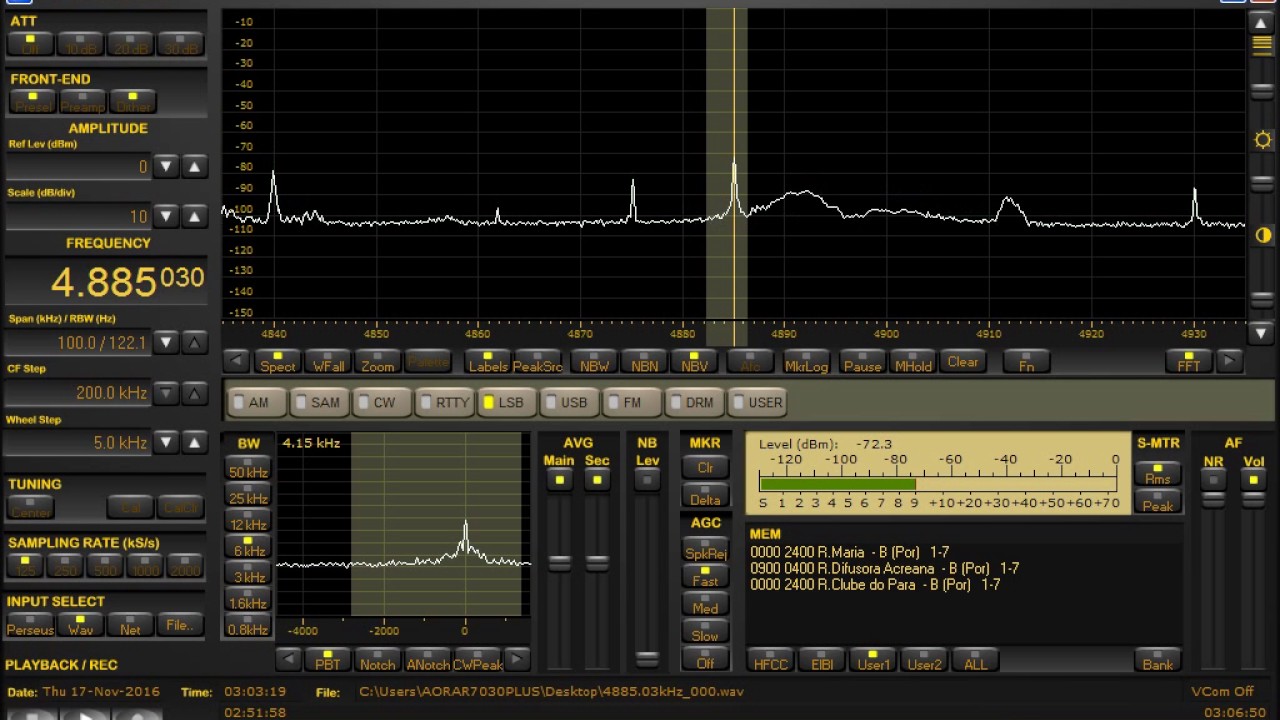This screenshot has width=1280, height=720.
Task: Decrease the Wheel Step value
Action: pos(166,442)
